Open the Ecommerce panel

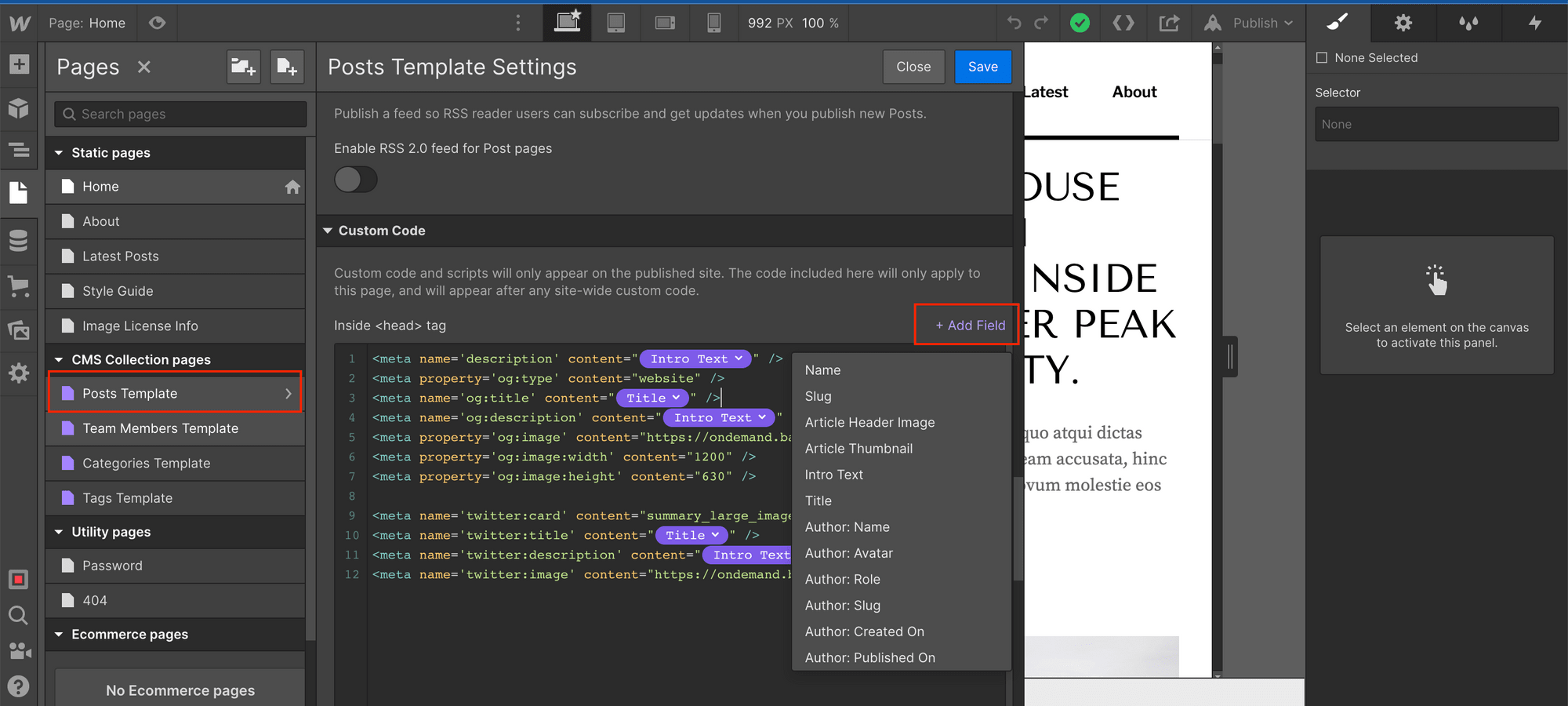19,286
